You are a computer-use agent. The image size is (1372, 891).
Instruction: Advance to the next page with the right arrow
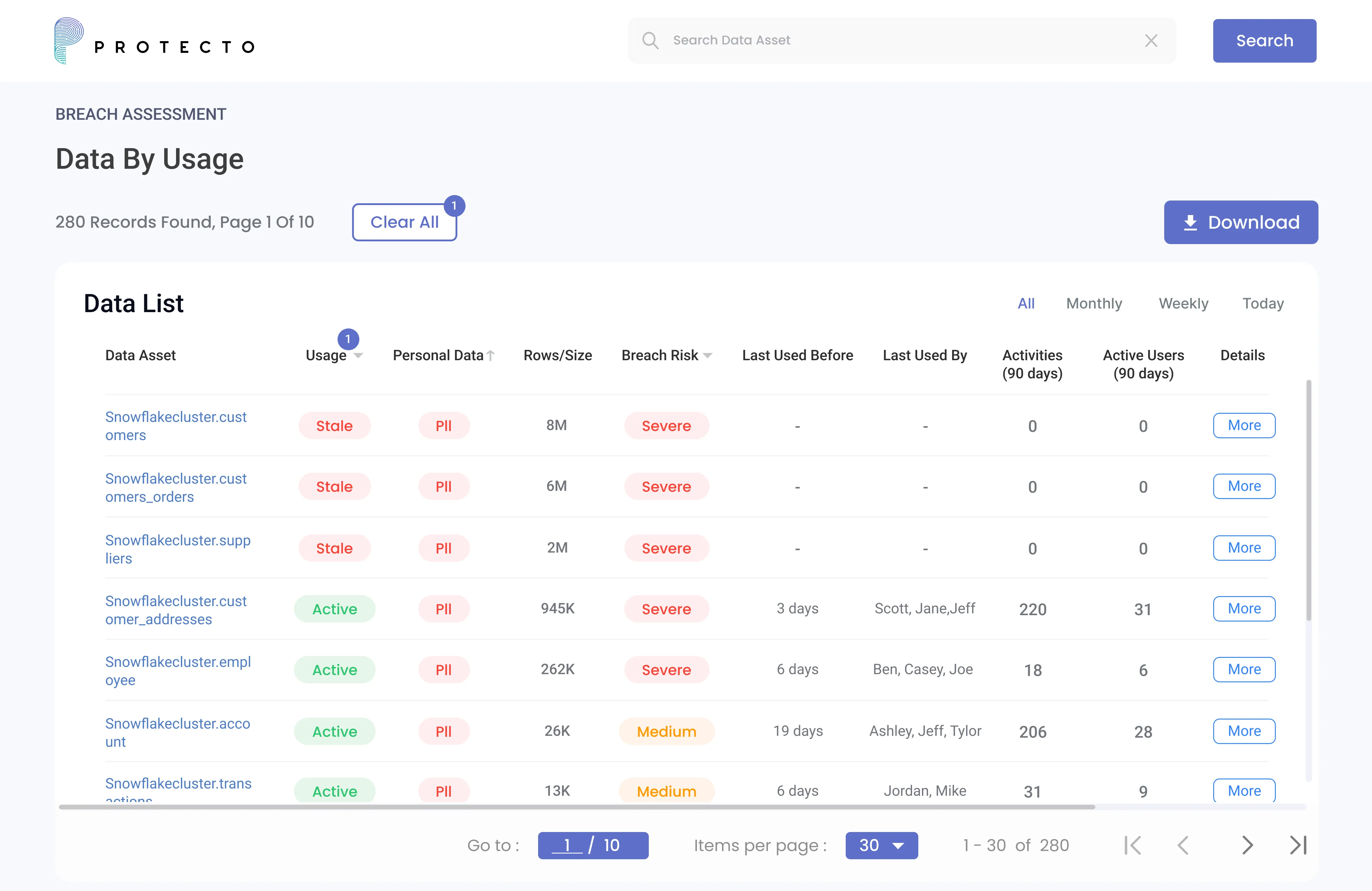[x=1247, y=845]
